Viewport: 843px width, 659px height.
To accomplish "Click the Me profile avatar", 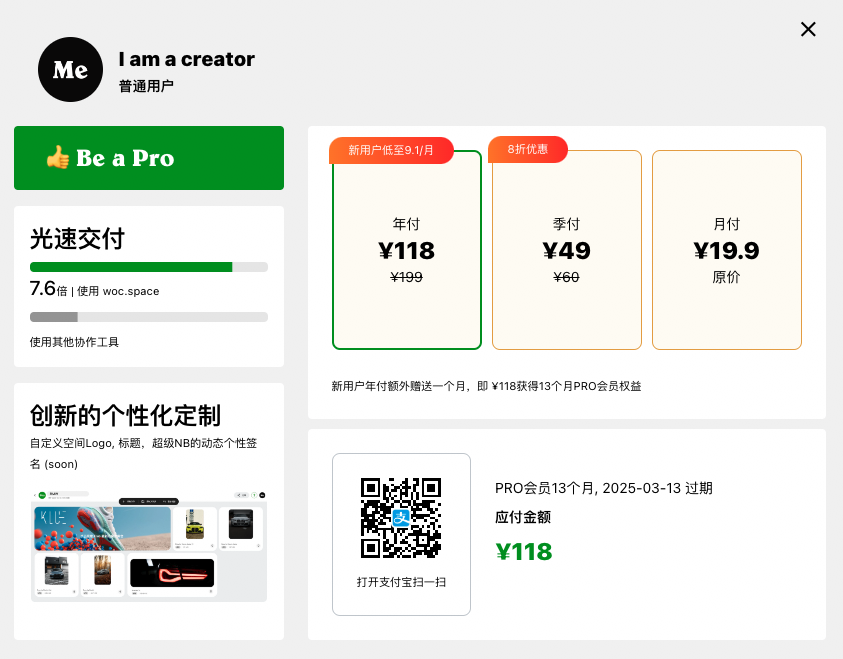I will (70, 69).
